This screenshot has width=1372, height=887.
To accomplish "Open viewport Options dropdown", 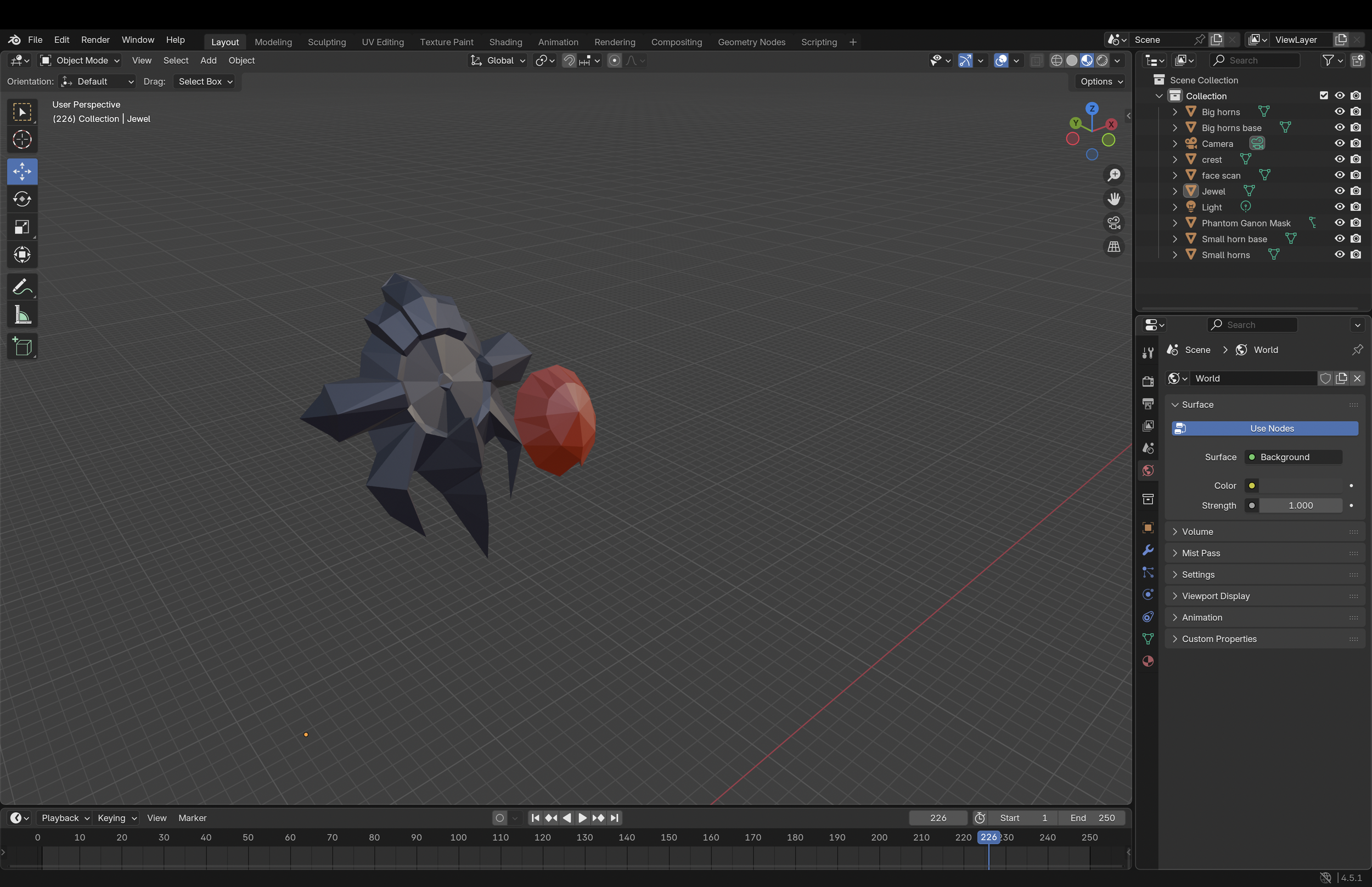I will click(1101, 82).
